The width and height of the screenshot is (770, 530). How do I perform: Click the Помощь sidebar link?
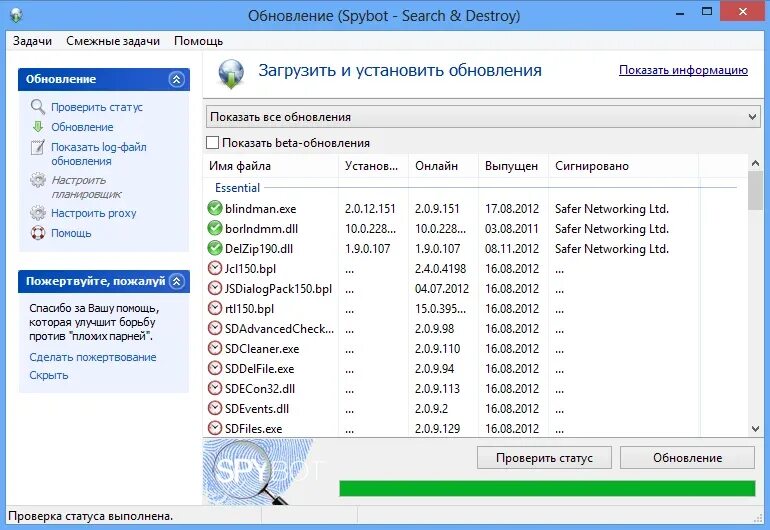(71, 233)
